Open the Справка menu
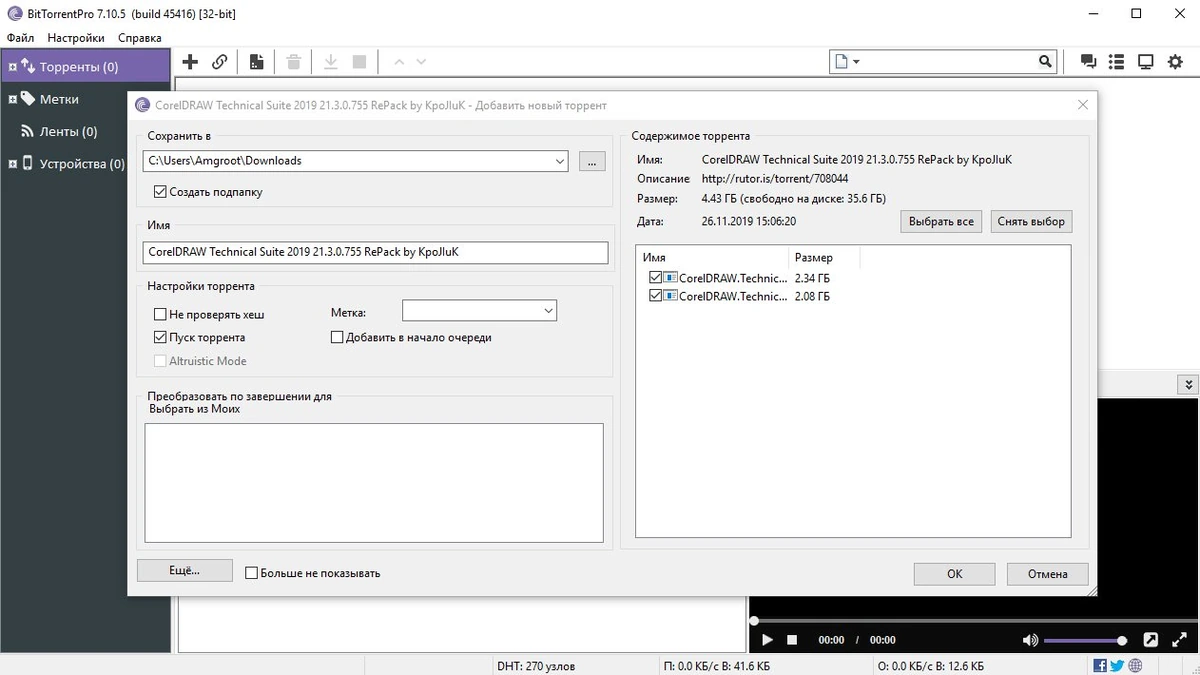This screenshot has height=675, width=1200. [139, 38]
